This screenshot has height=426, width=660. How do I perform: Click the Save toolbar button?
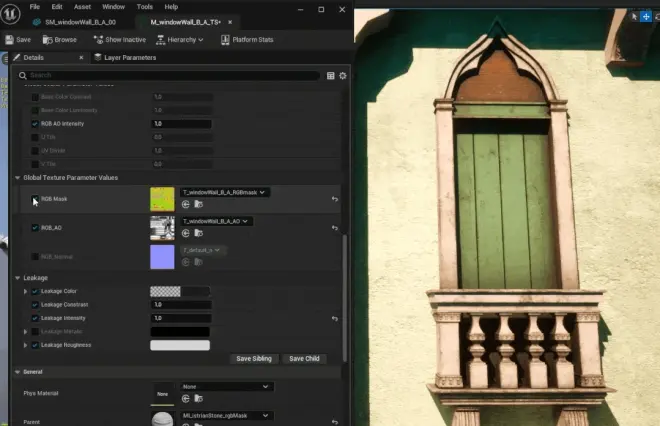point(18,40)
